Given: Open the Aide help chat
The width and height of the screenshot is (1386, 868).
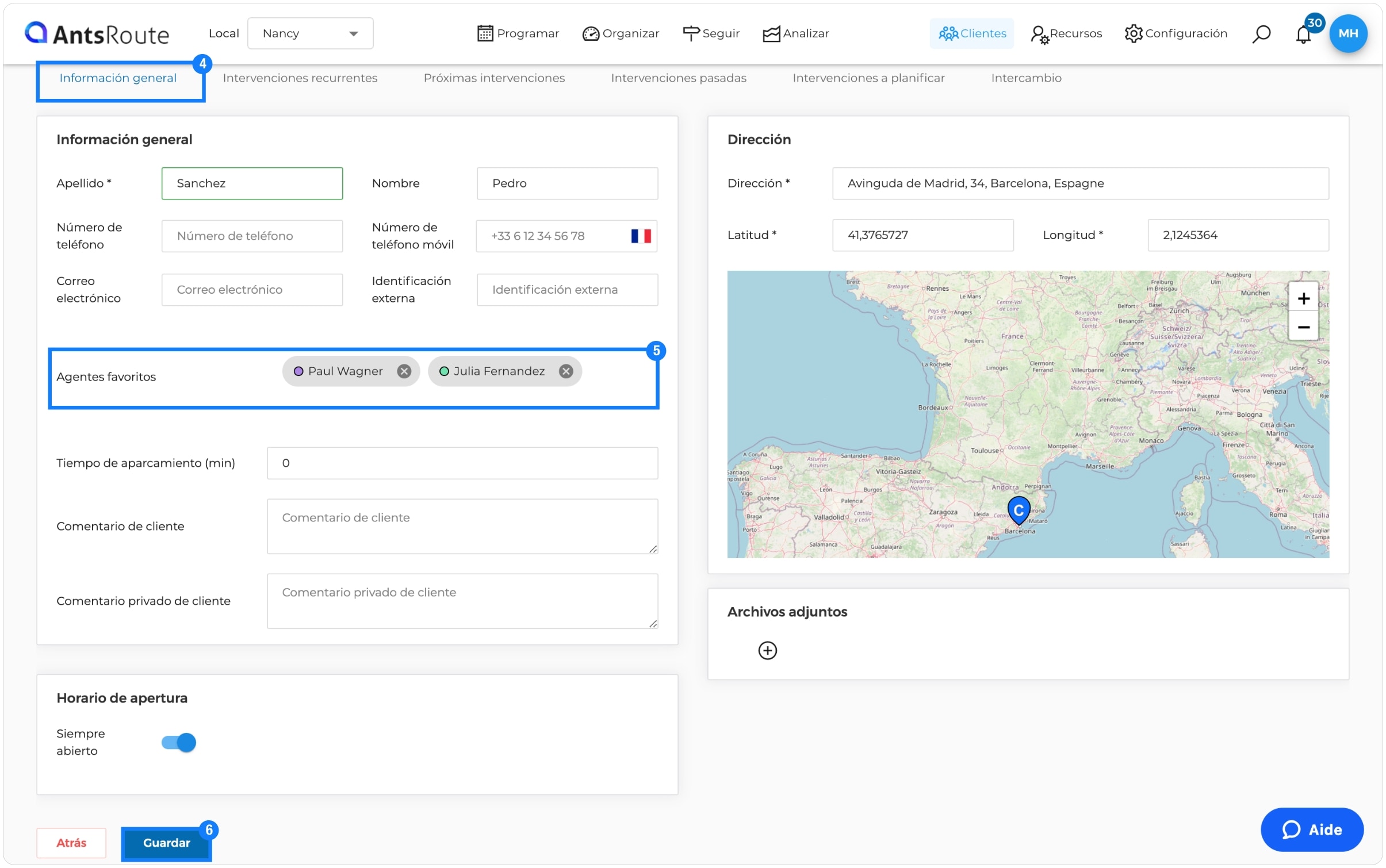Looking at the screenshot, I should [1311, 829].
